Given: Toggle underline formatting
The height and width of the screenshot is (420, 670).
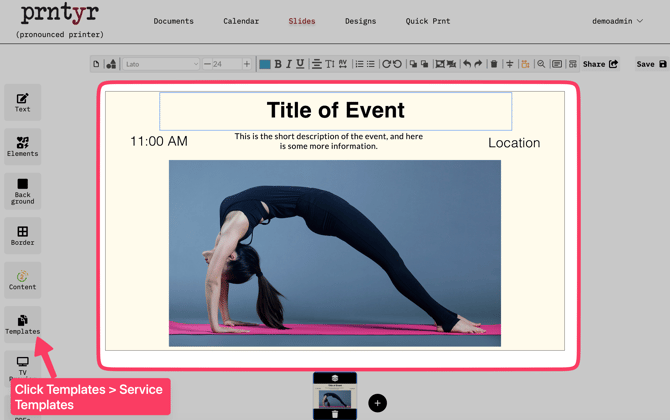Looking at the screenshot, I should [x=300, y=64].
